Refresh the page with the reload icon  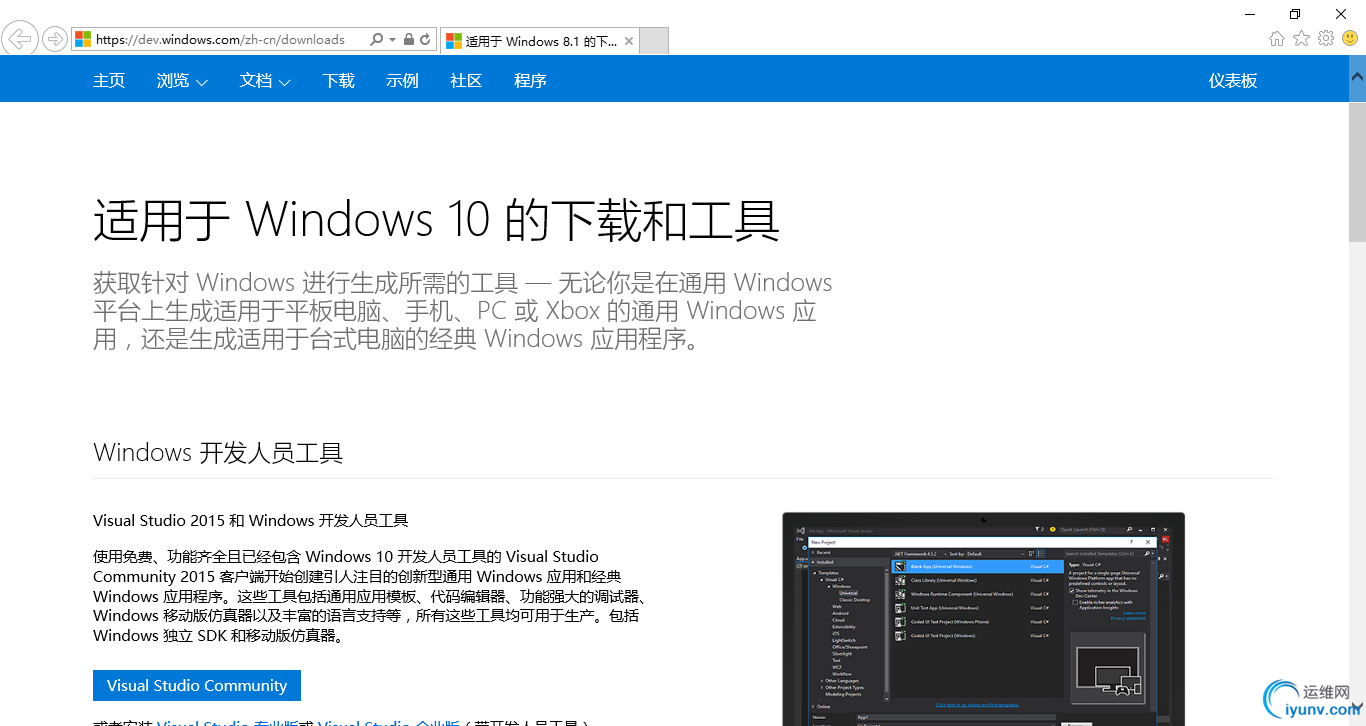(x=425, y=40)
